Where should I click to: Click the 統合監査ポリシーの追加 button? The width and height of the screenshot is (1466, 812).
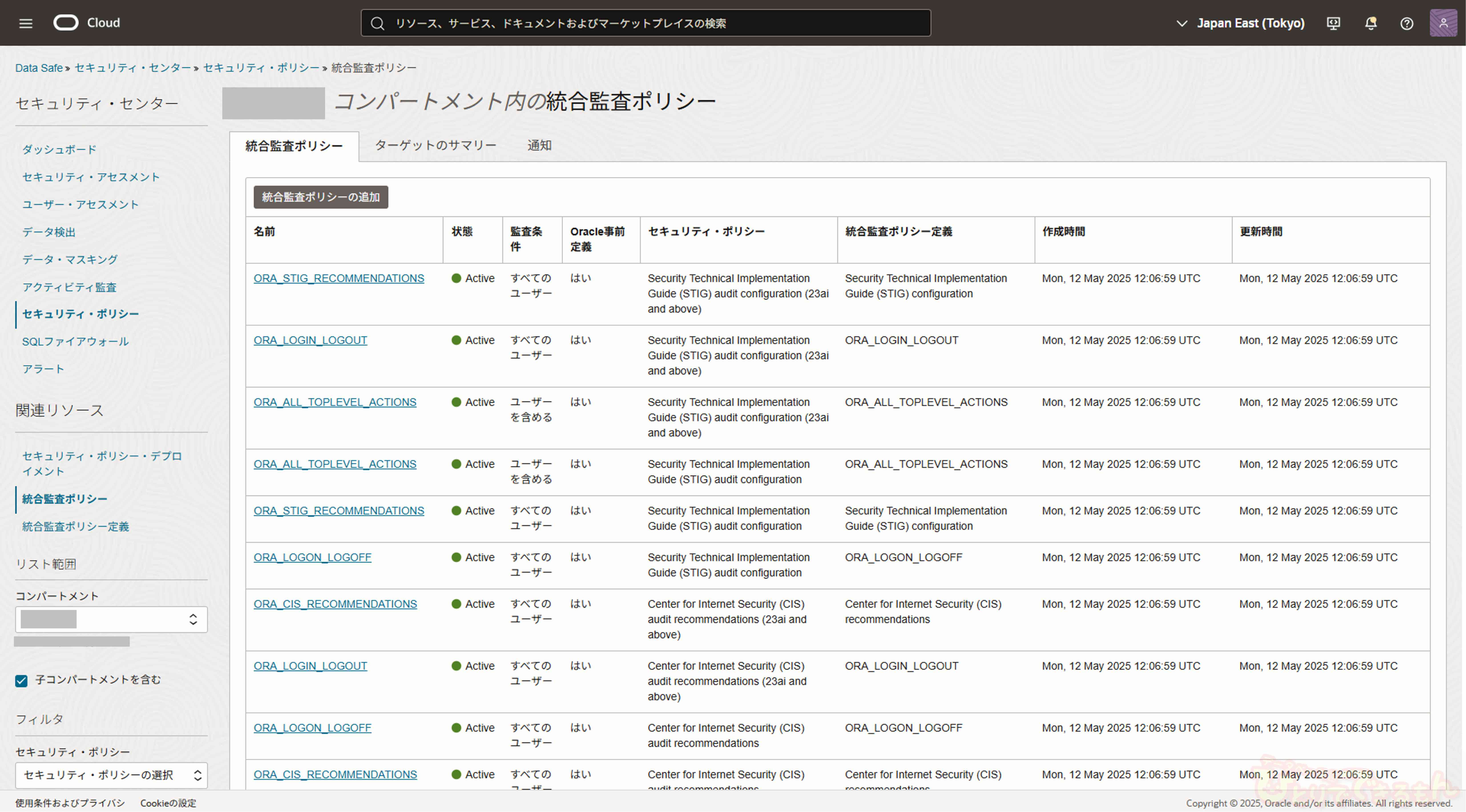(x=321, y=197)
